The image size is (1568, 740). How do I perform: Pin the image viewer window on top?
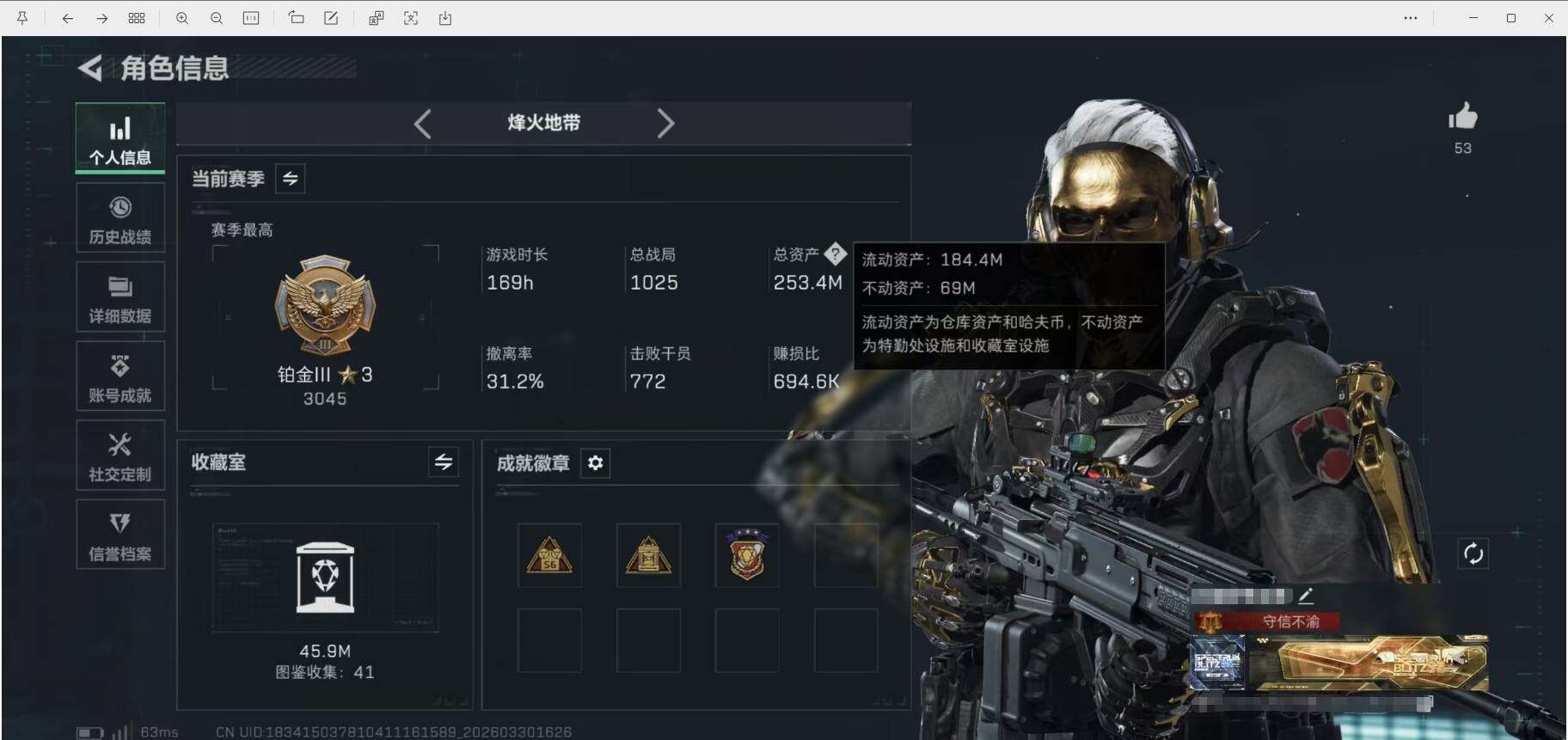[22, 18]
